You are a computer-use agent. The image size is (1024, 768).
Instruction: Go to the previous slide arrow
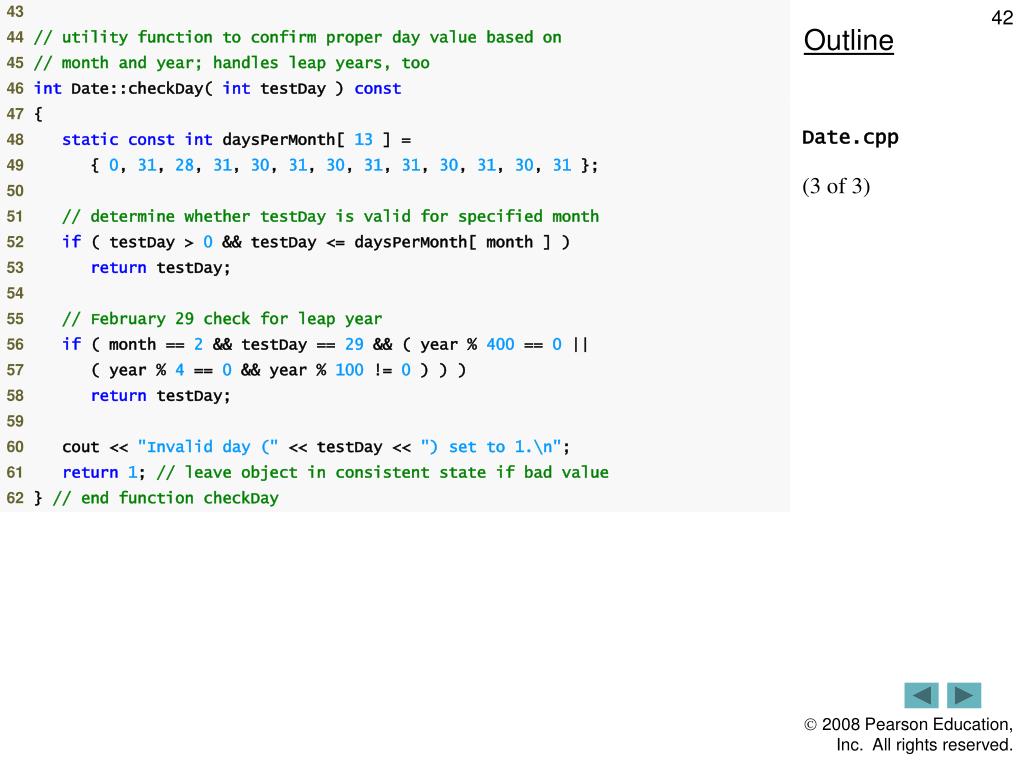tap(921, 695)
